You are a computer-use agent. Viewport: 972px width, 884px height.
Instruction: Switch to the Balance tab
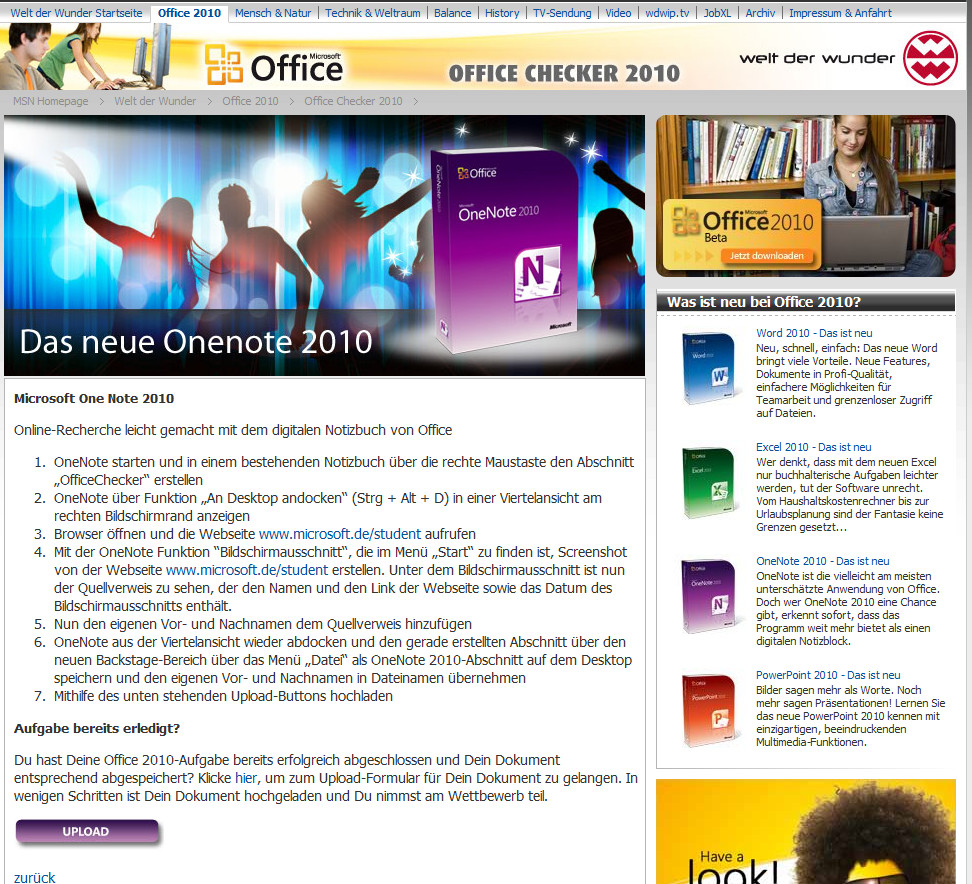pyautogui.click(x=453, y=13)
